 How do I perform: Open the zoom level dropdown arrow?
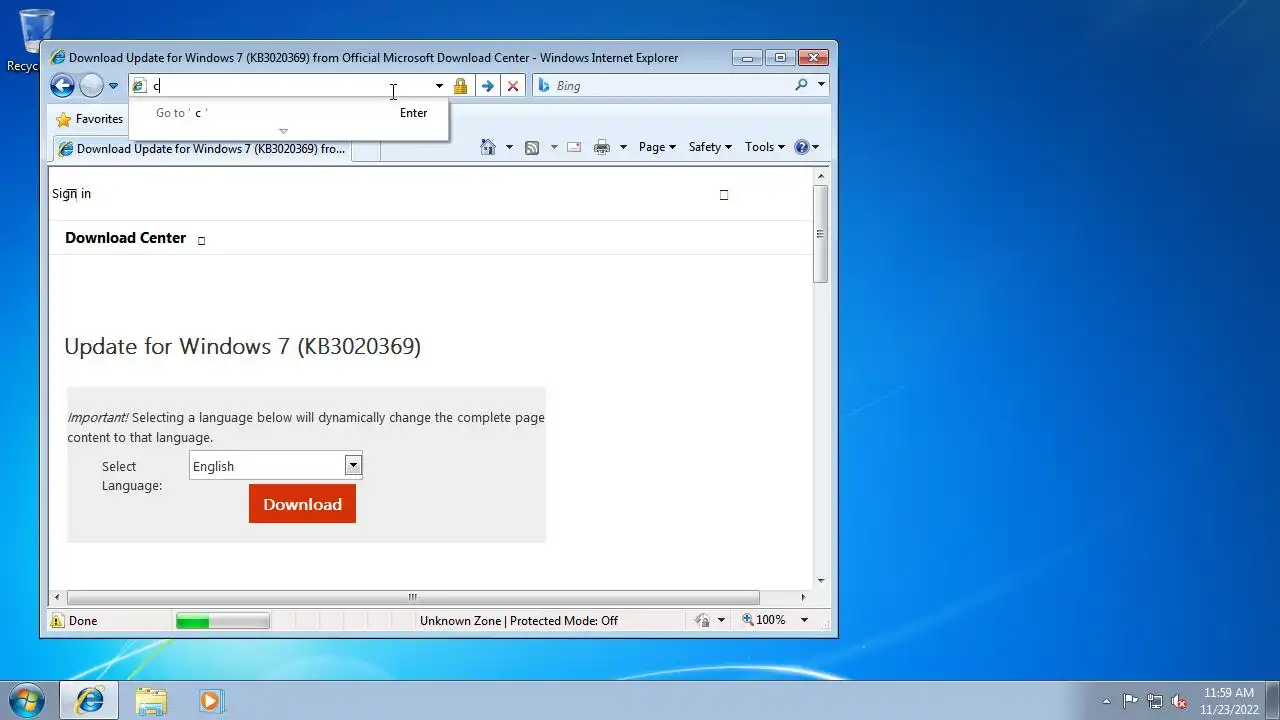point(804,620)
